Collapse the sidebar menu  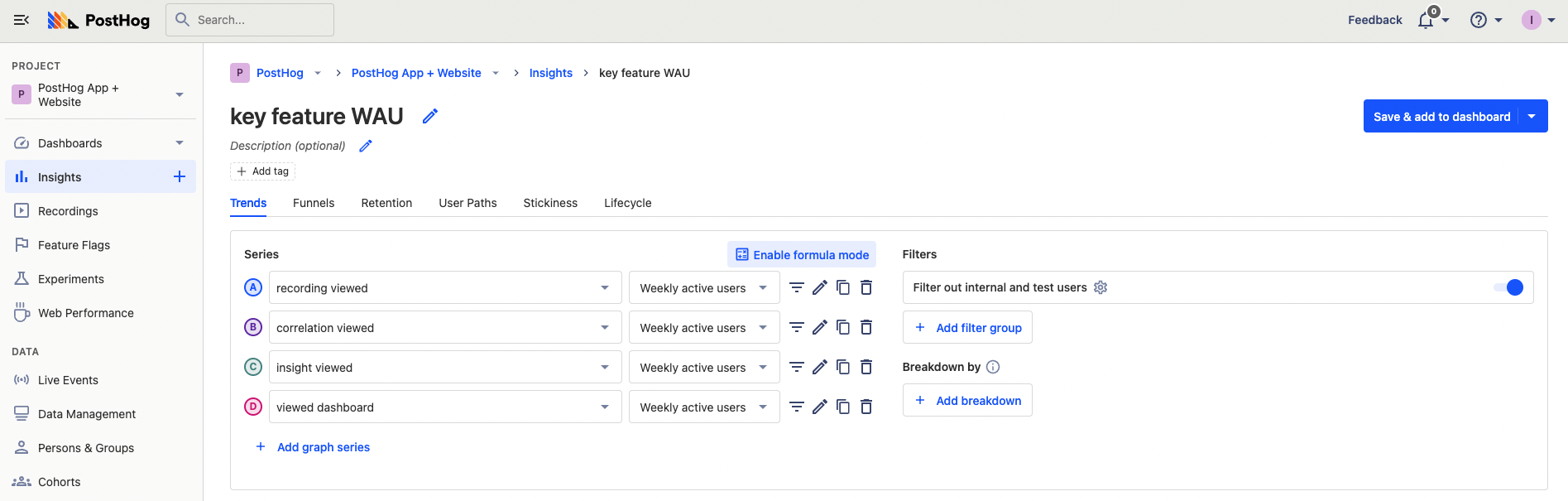(22, 20)
